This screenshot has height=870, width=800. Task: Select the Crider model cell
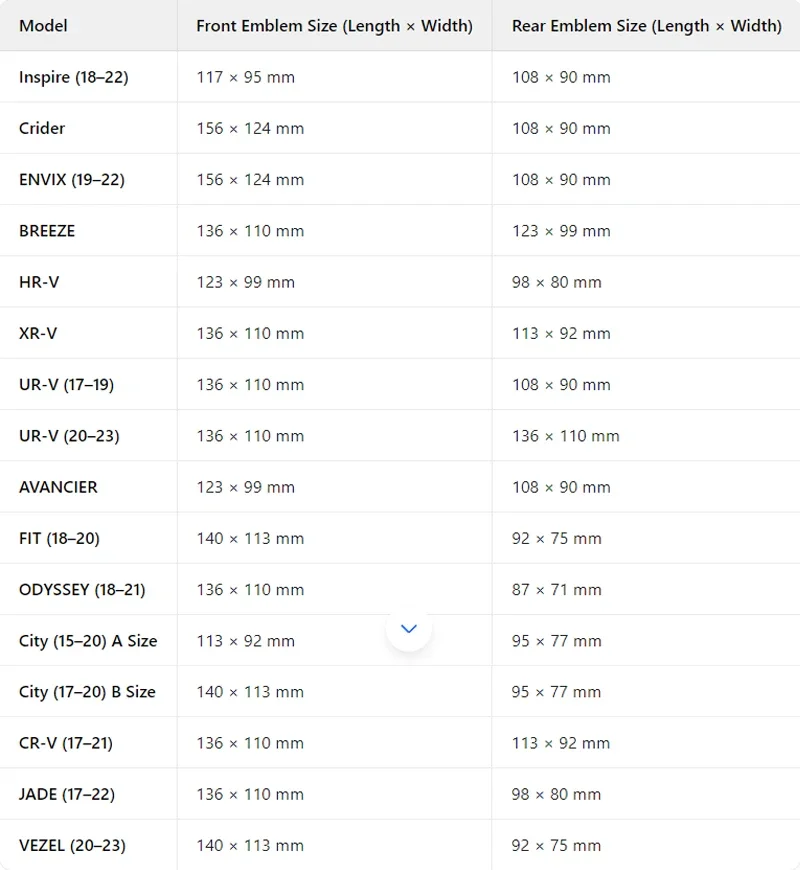[42, 128]
